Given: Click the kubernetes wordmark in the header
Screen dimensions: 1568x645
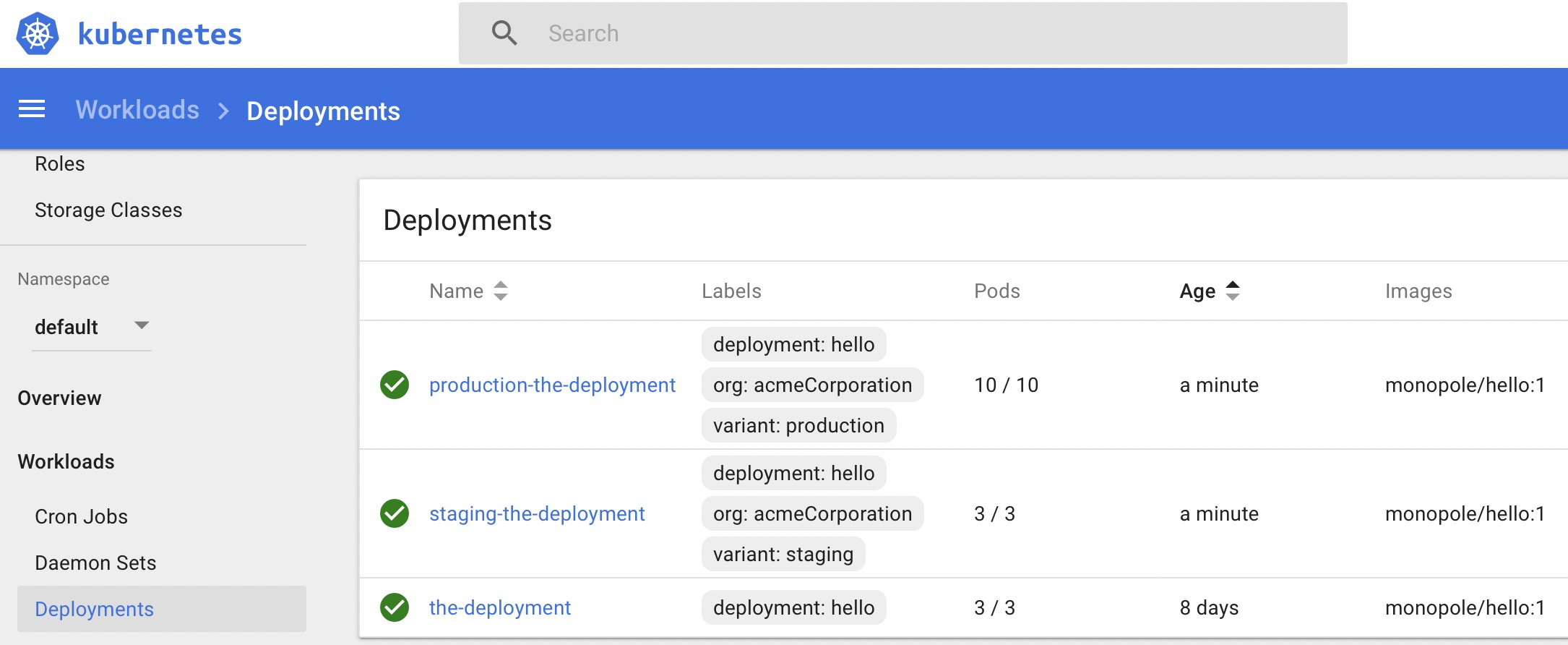Looking at the screenshot, I should (x=160, y=34).
